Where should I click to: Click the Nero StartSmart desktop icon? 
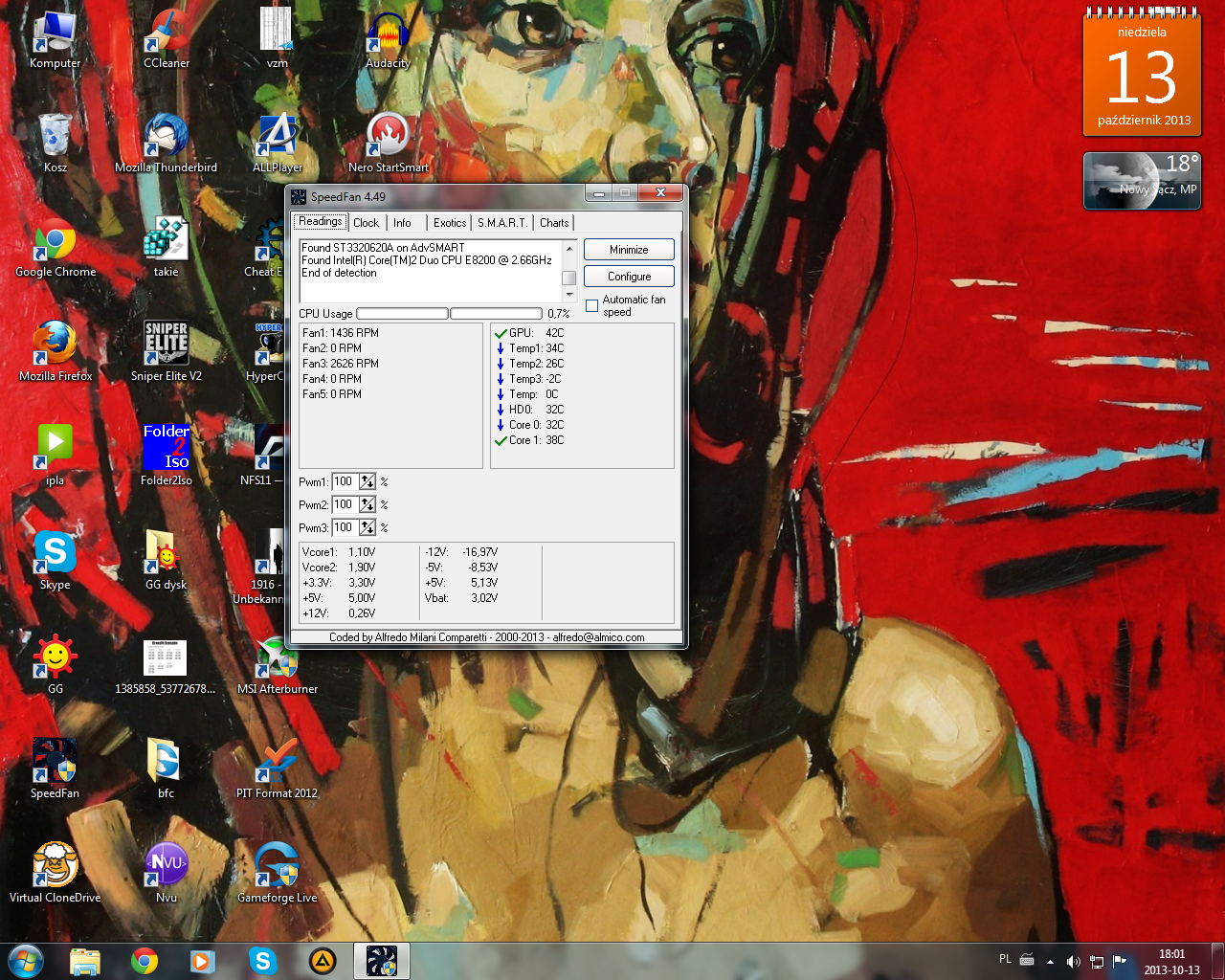pos(388,141)
